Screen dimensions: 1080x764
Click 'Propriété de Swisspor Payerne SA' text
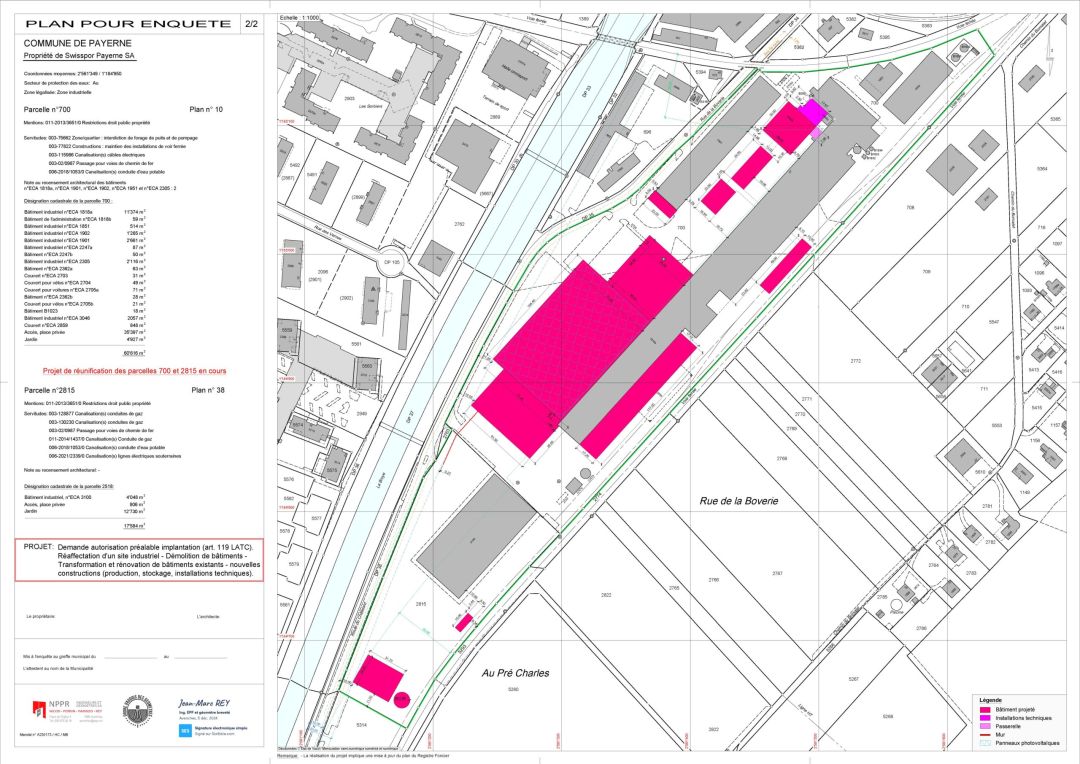80,56
